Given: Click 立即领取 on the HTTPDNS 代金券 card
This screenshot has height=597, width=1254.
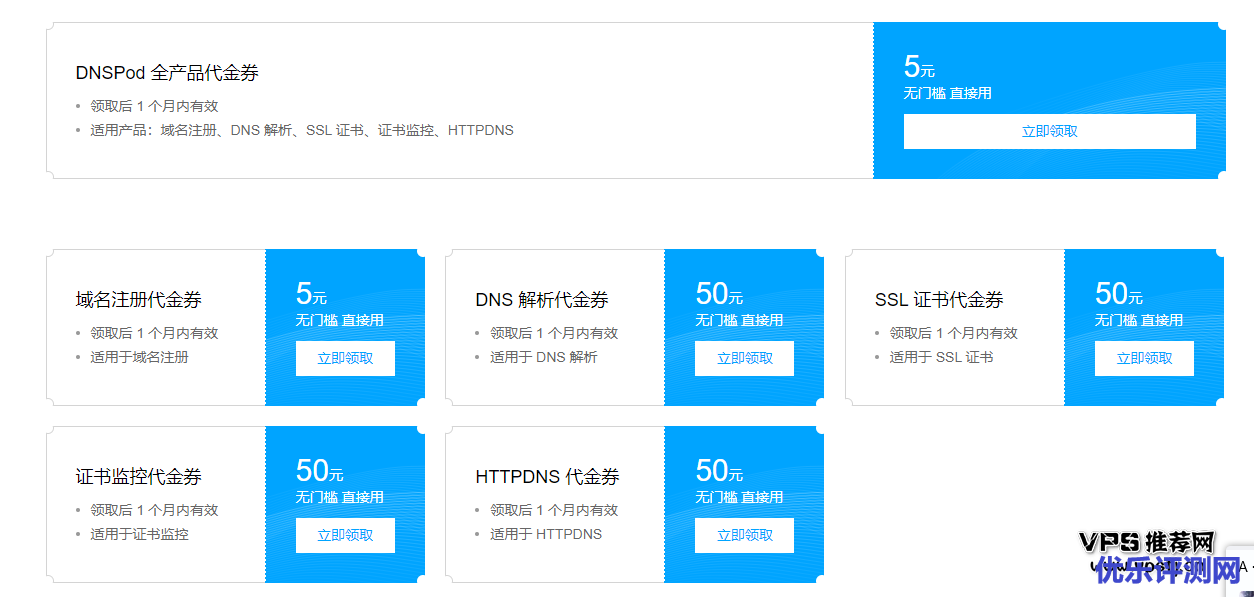Looking at the screenshot, I should [x=744, y=535].
